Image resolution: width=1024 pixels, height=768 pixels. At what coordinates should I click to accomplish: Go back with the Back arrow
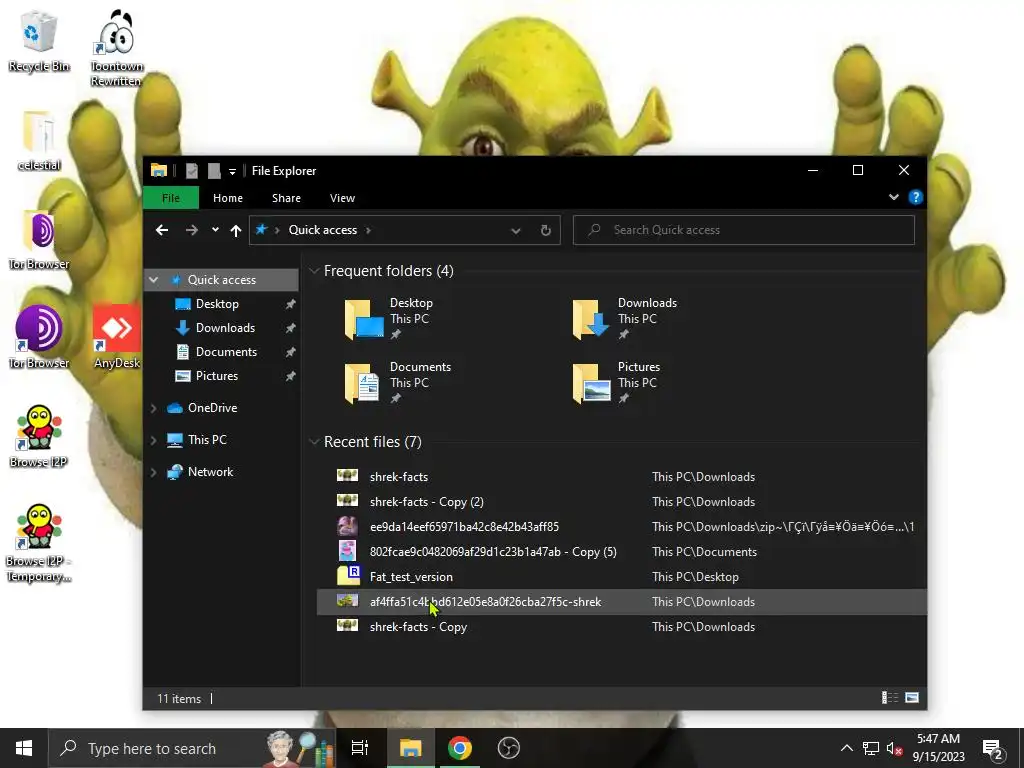[x=162, y=230]
